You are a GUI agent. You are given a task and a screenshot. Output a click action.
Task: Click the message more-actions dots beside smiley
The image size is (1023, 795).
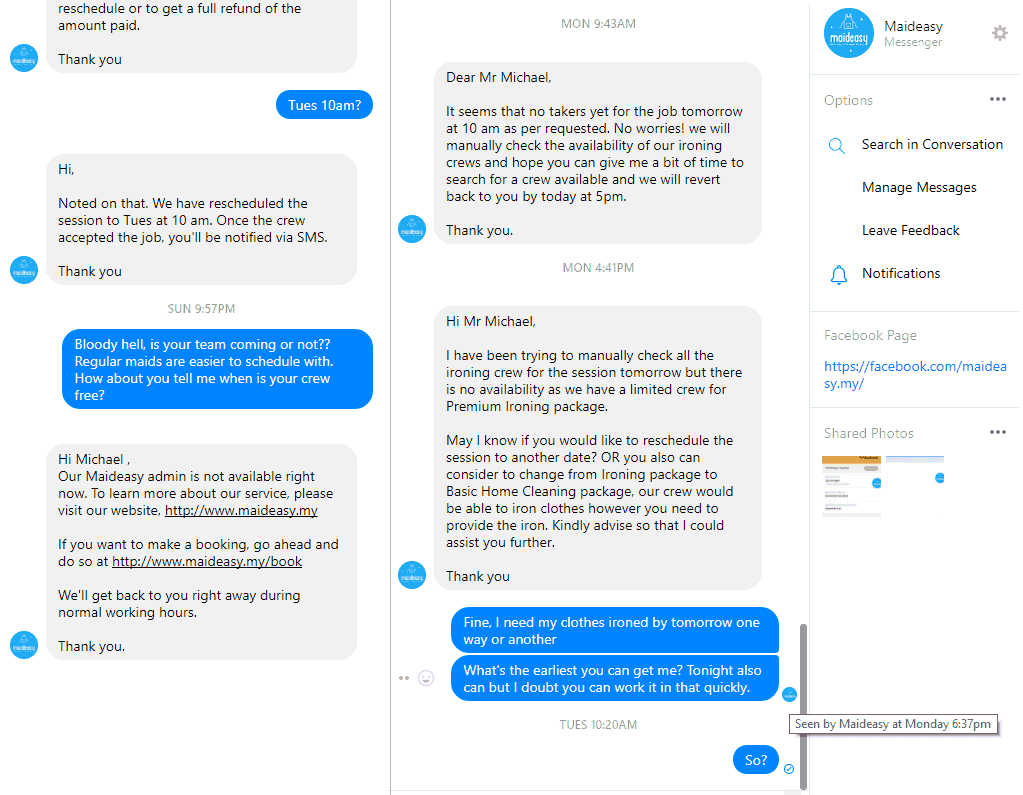coord(404,678)
